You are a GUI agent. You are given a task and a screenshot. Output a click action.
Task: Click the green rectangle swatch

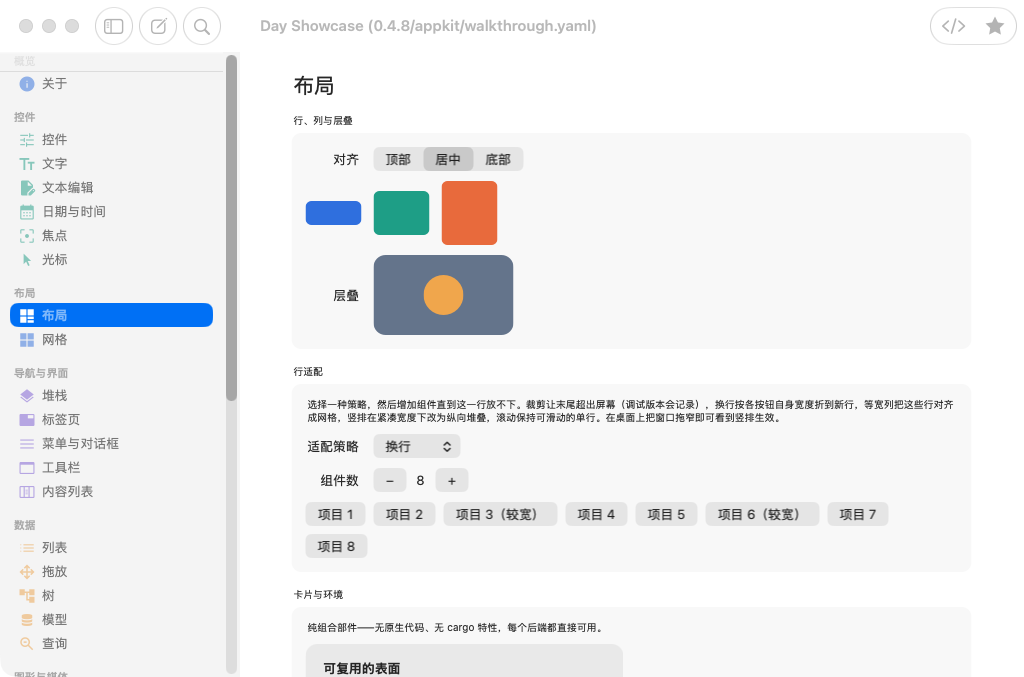401,213
